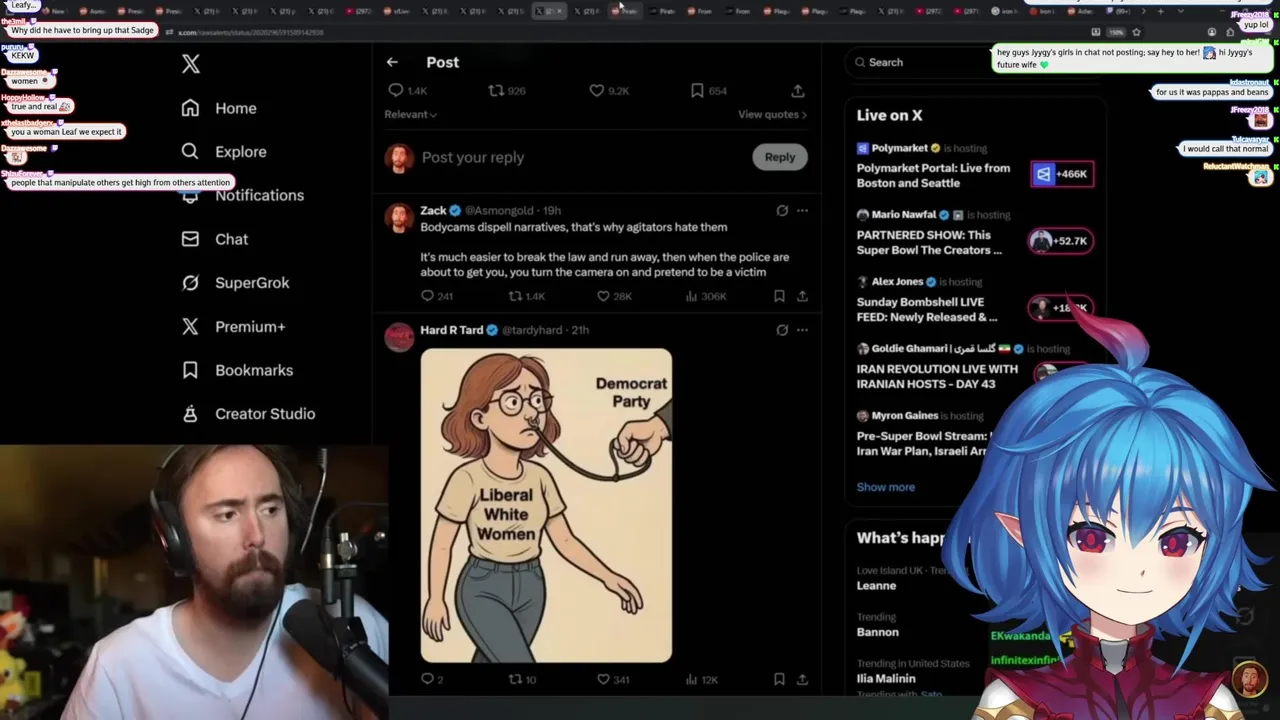This screenshot has width=1280, height=720.
Task: Click the Grok icon on Zack's reply
Action: point(782,210)
